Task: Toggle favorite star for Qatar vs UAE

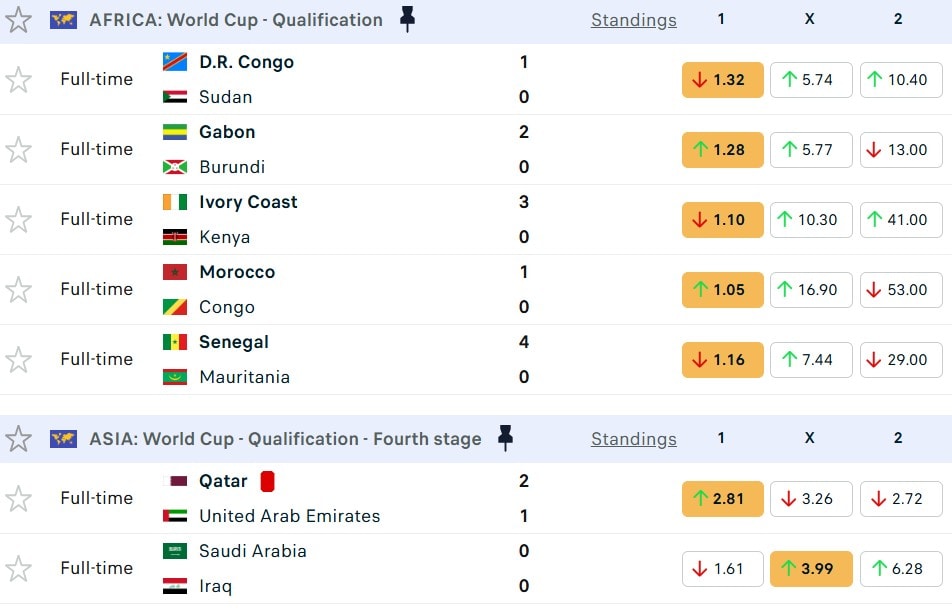Action: click(x=19, y=499)
